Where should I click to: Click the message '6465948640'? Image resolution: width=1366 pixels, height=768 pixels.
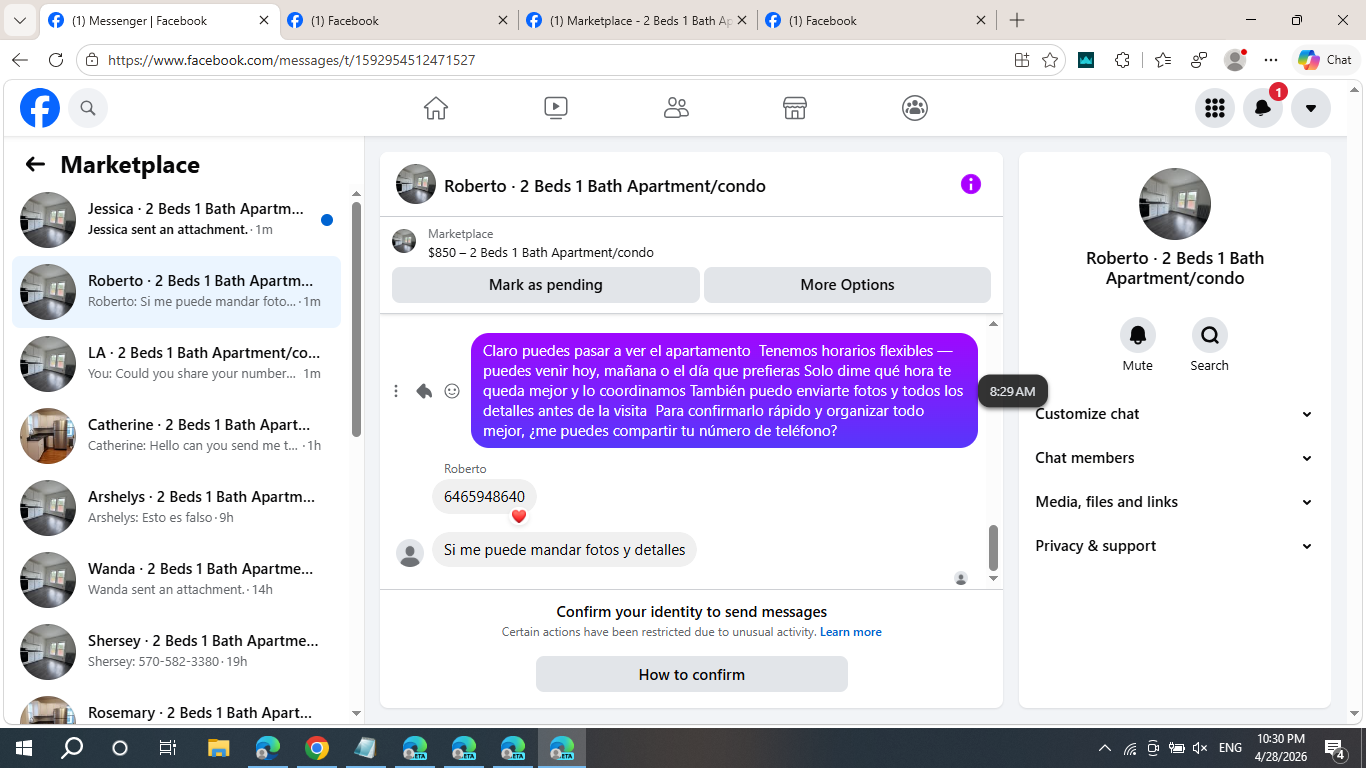tap(484, 496)
